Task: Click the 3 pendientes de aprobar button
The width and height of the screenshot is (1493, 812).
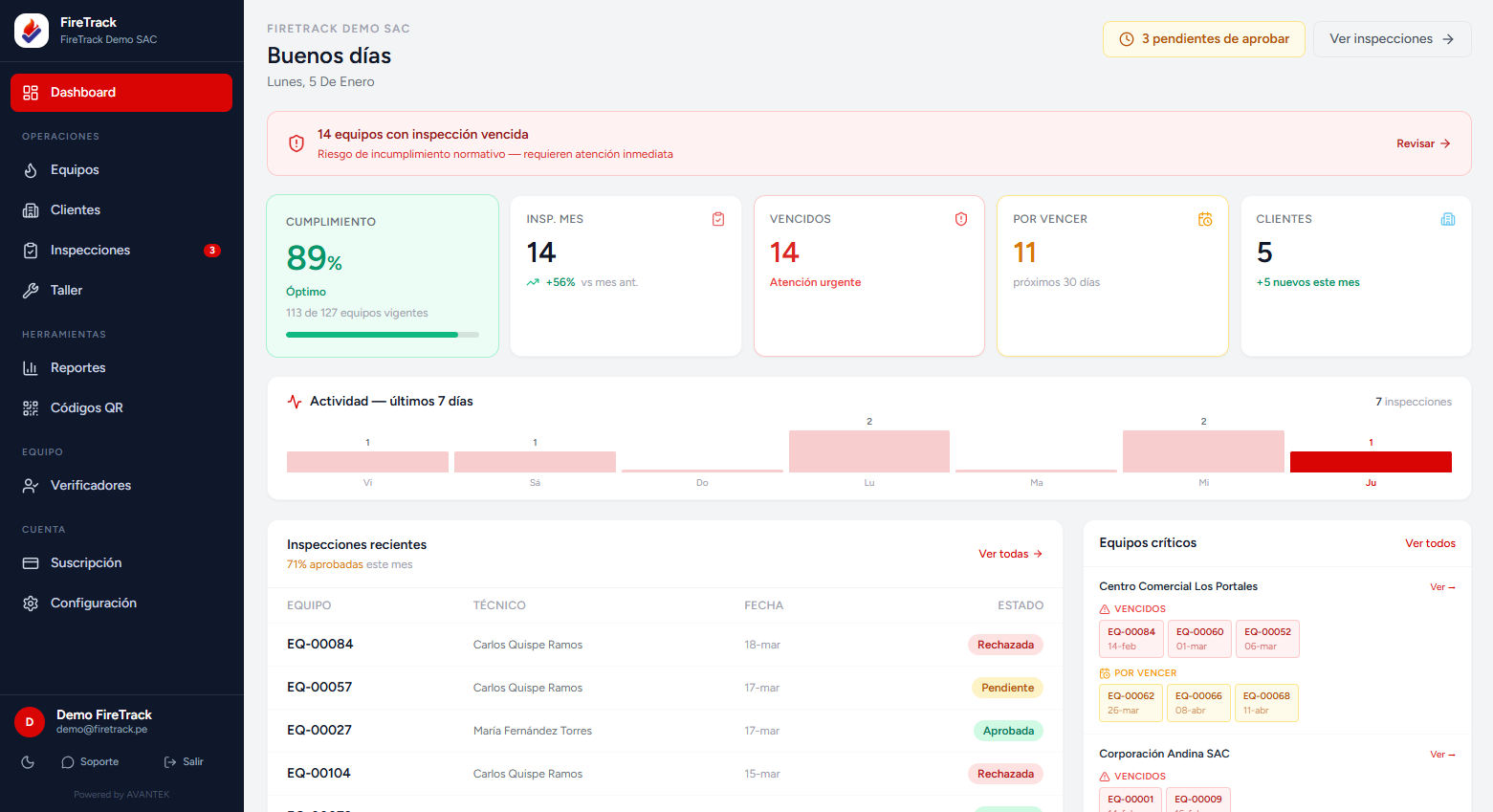Action: pyautogui.click(x=1203, y=39)
